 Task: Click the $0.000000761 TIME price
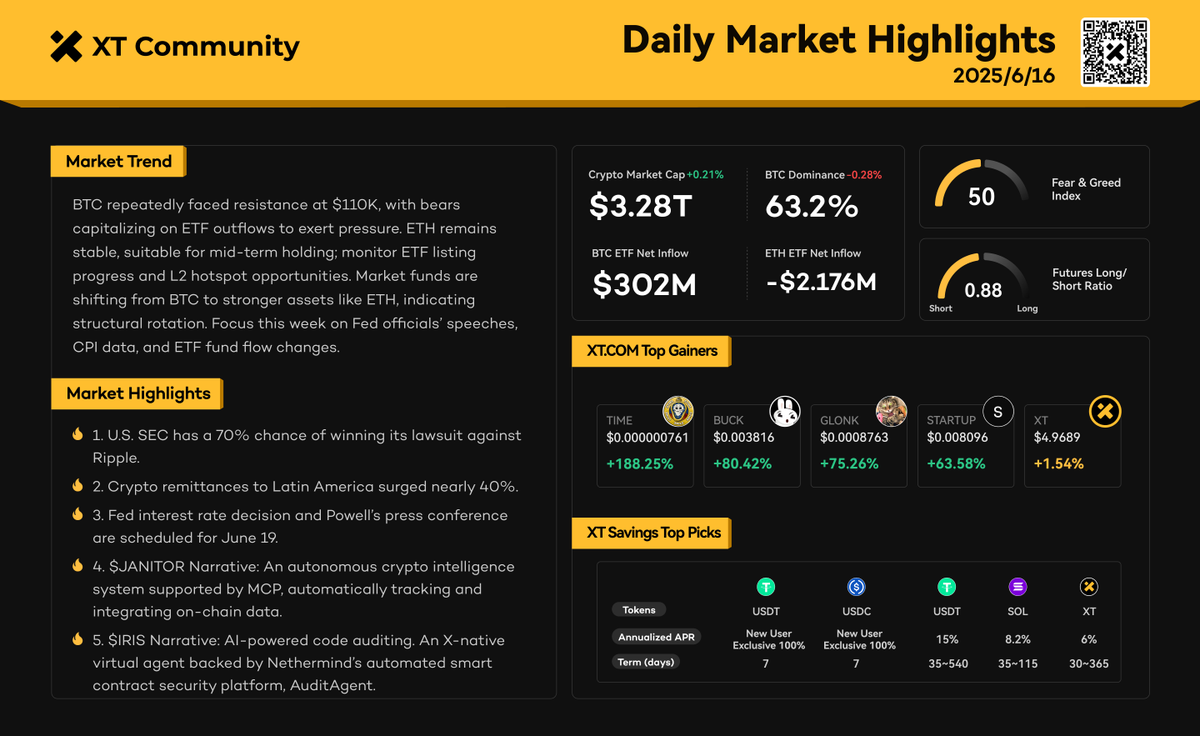[647, 438]
